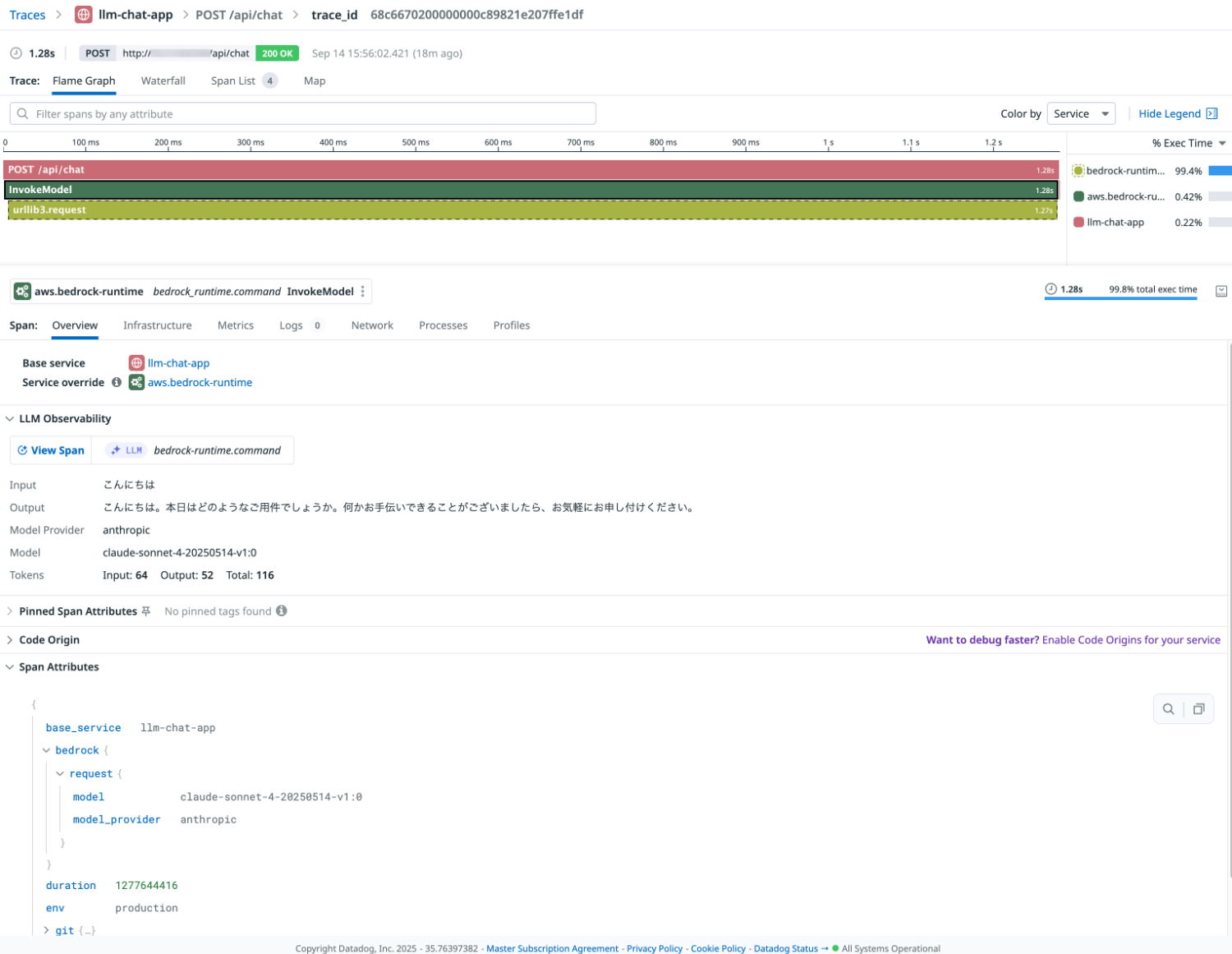Screen dimensions: 1232x954
Task: Click the aws.bedrock-runtime icon in span header
Action: point(22,291)
